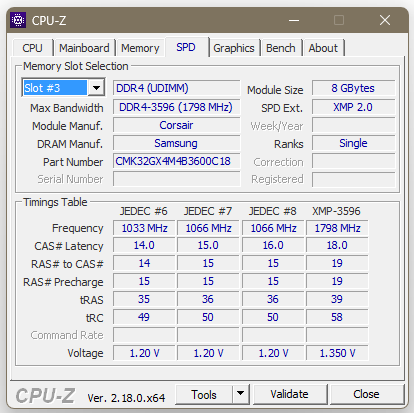
Task: Click the 49 tRC cell
Action: pos(144,317)
